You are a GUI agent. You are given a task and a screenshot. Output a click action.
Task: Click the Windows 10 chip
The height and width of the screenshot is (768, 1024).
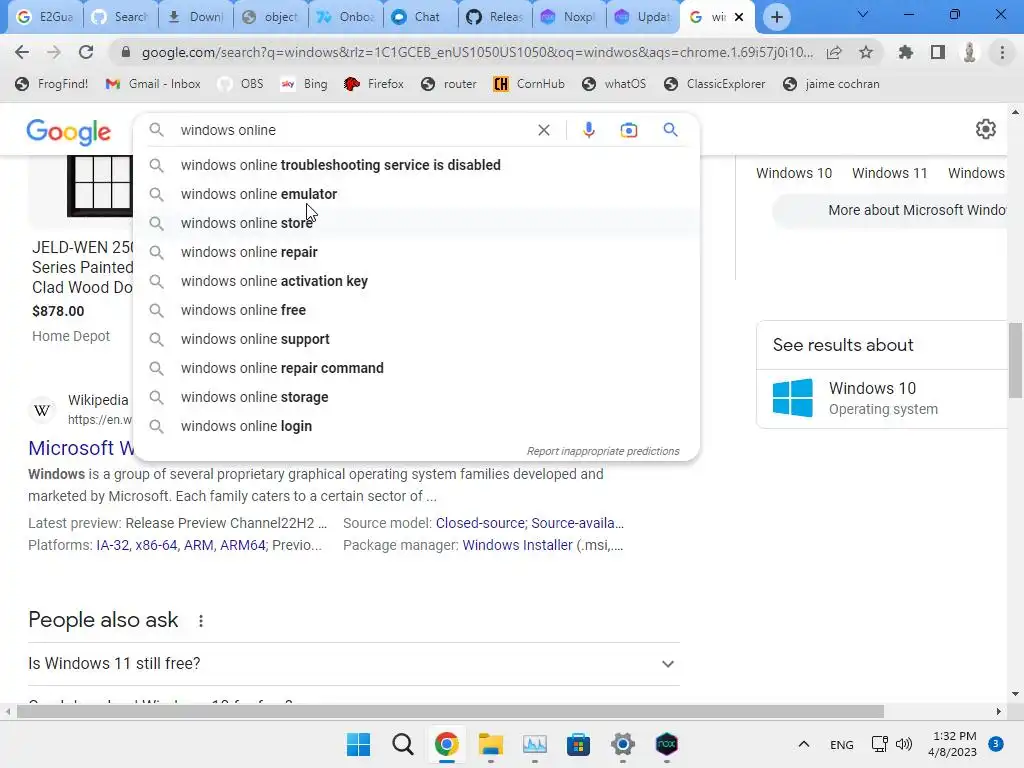(793, 173)
